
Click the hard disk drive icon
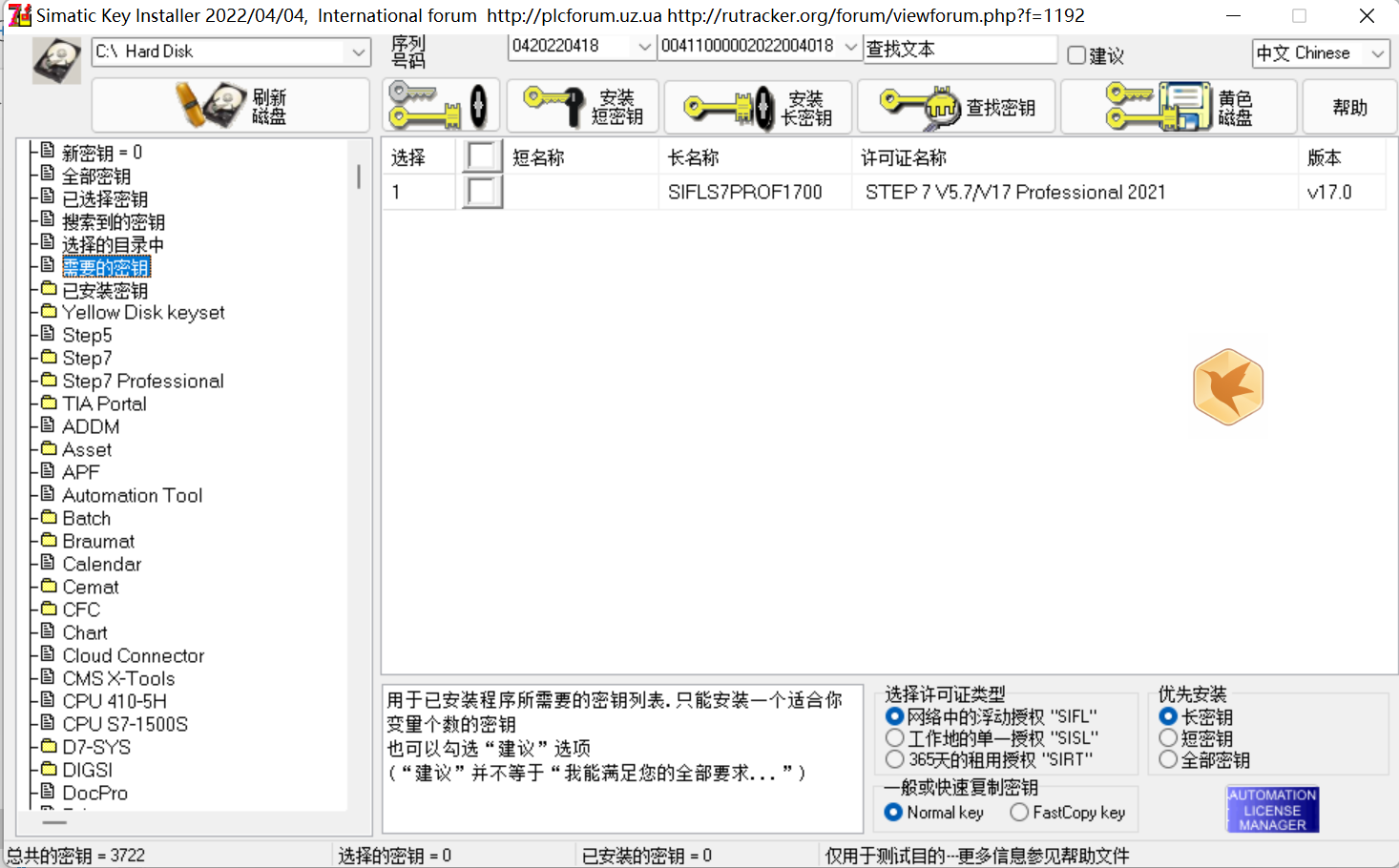coord(57,61)
